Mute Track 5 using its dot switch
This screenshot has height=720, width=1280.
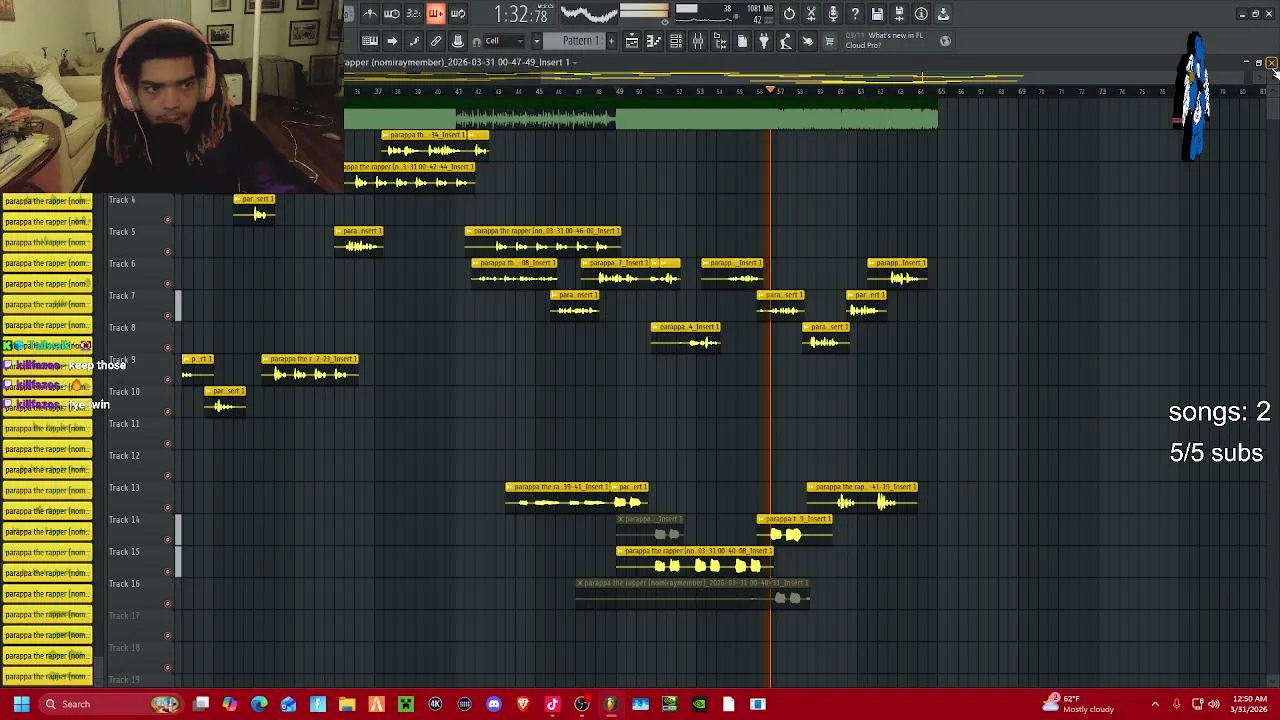tap(167, 251)
